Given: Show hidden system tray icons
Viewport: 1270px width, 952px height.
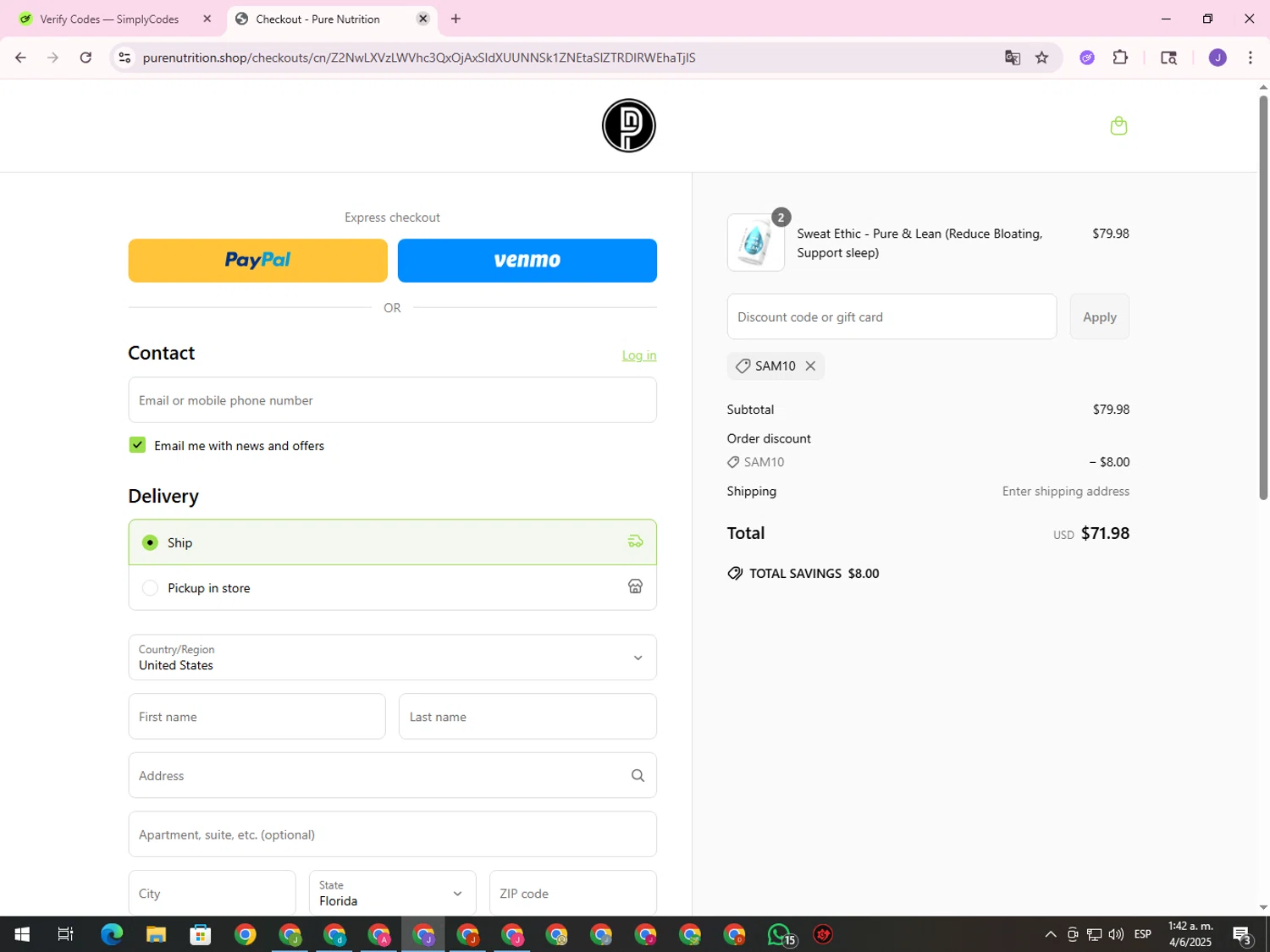Looking at the screenshot, I should (1050, 934).
